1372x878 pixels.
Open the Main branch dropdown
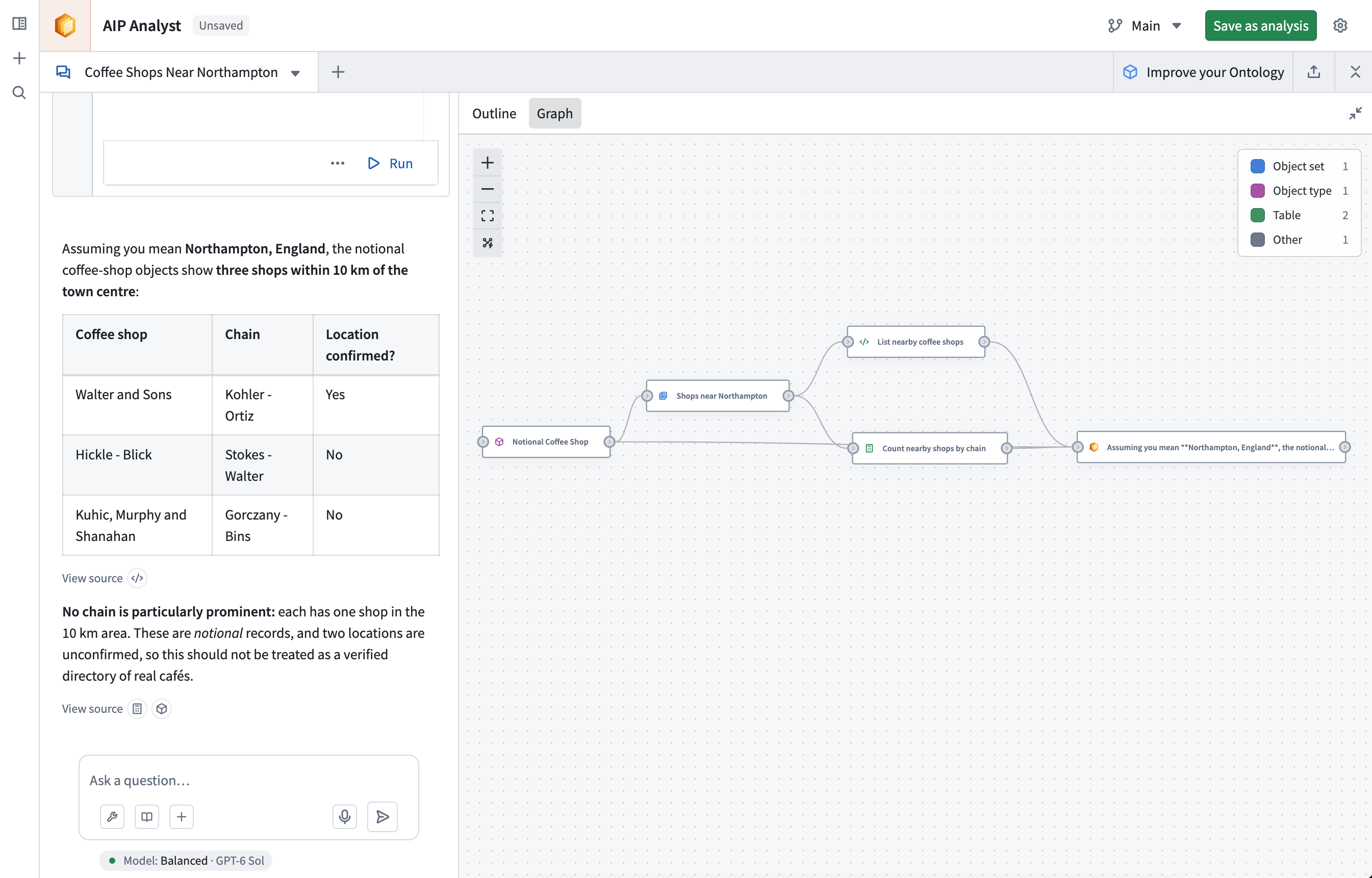[x=1145, y=25]
